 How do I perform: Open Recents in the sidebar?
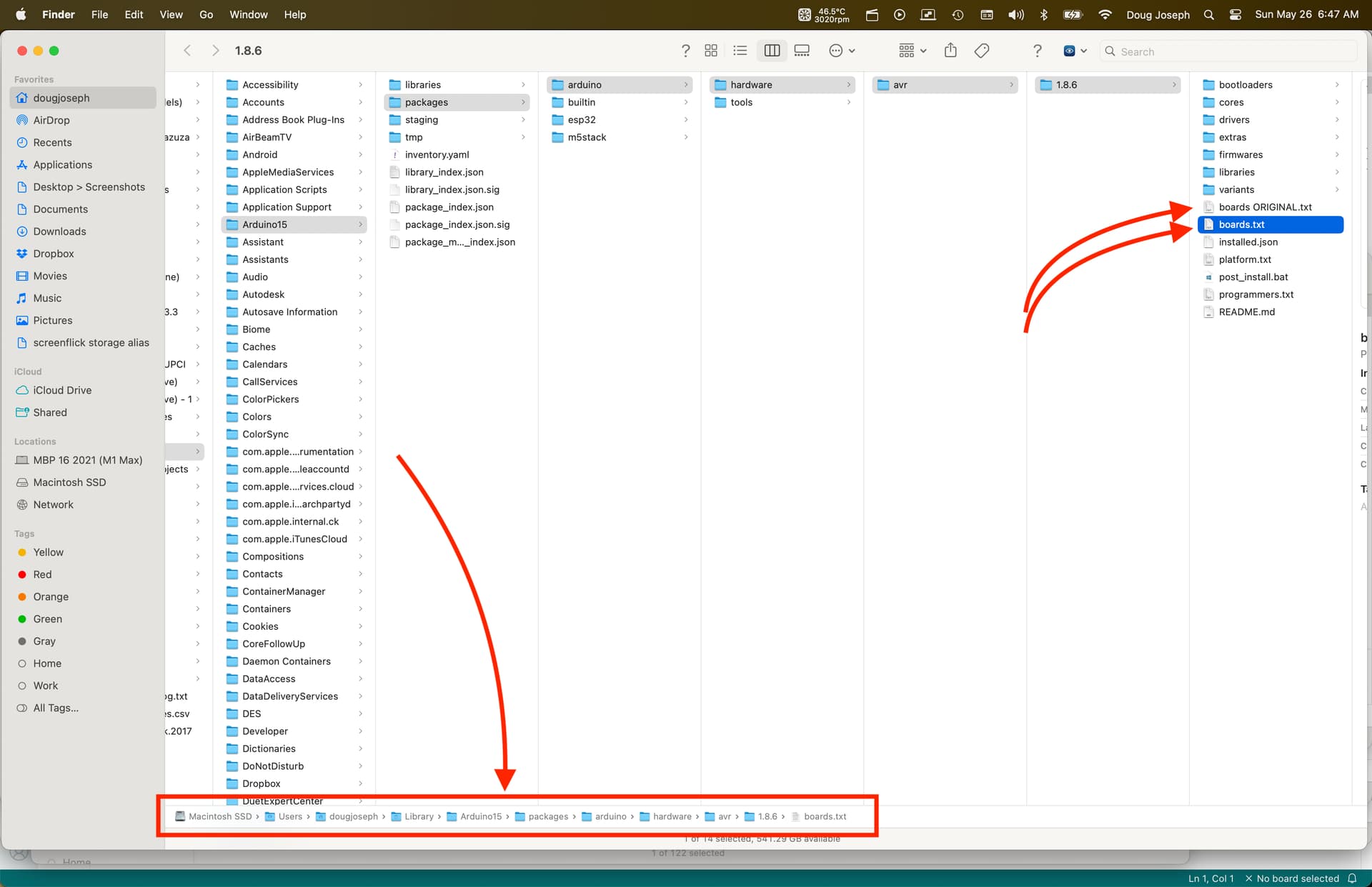(x=52, y=142)
